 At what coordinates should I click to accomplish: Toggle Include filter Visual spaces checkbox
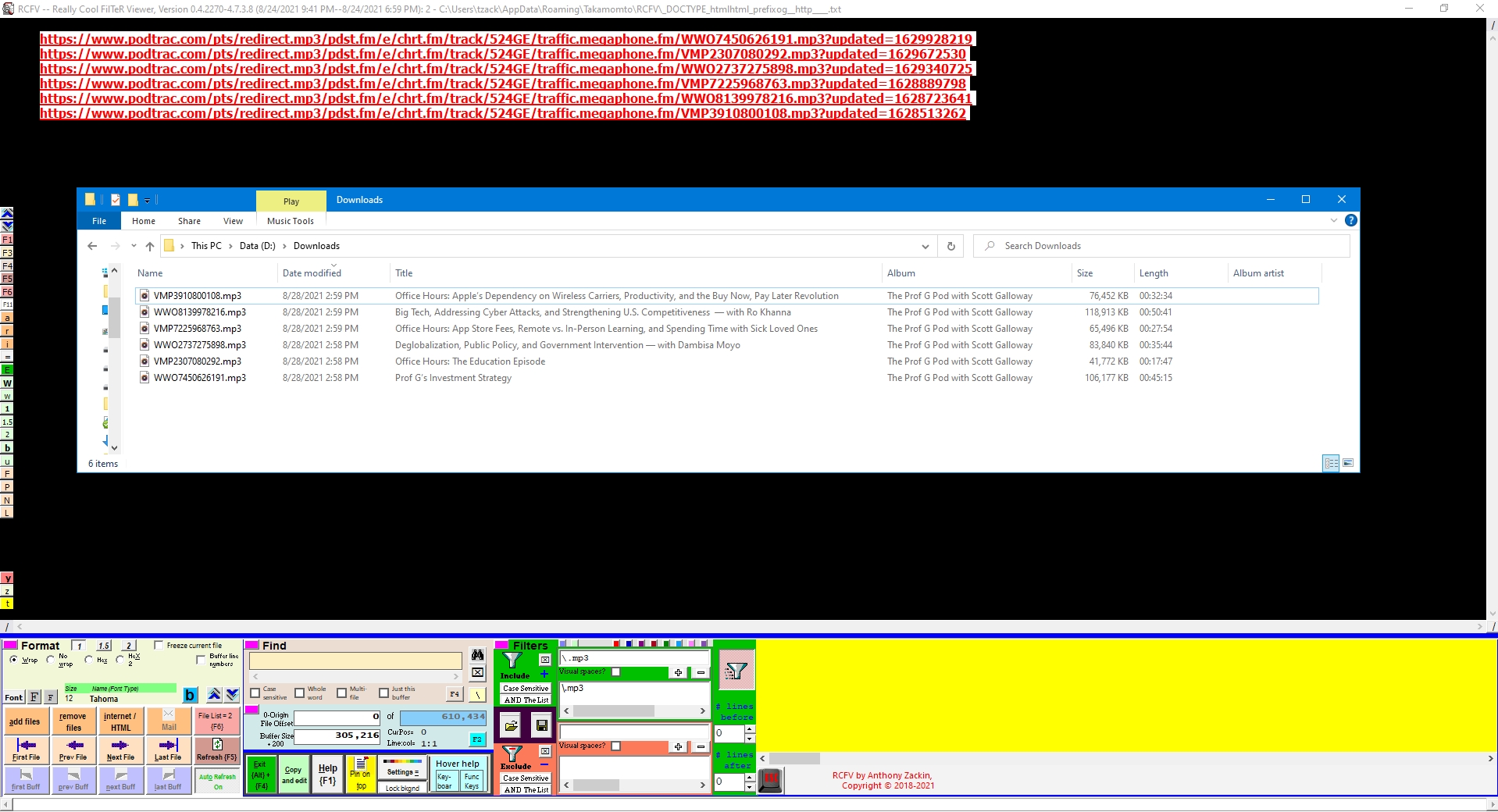pos(615,671)
